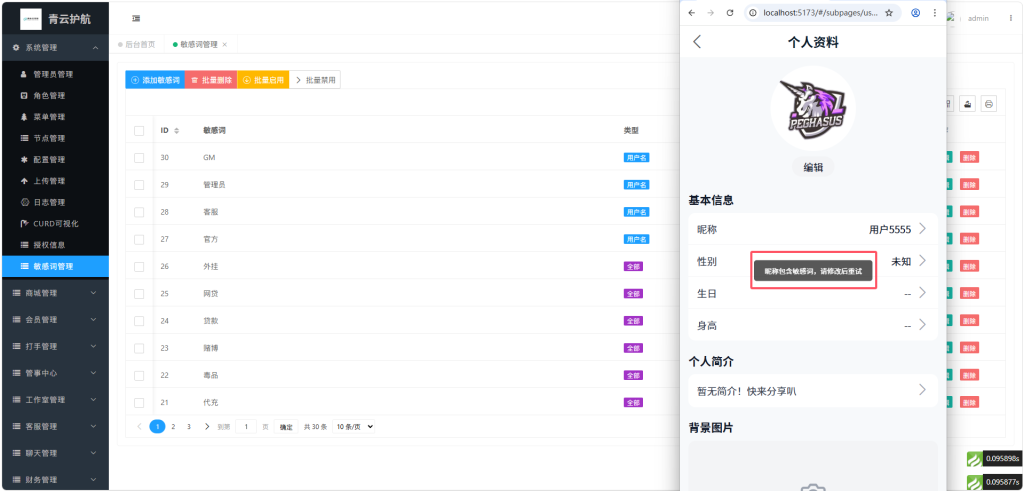Image resolution: width=1024 pixels, height=491 pixels.
Task: Click the site info icon in address bar
Action: tap(753, 13)
